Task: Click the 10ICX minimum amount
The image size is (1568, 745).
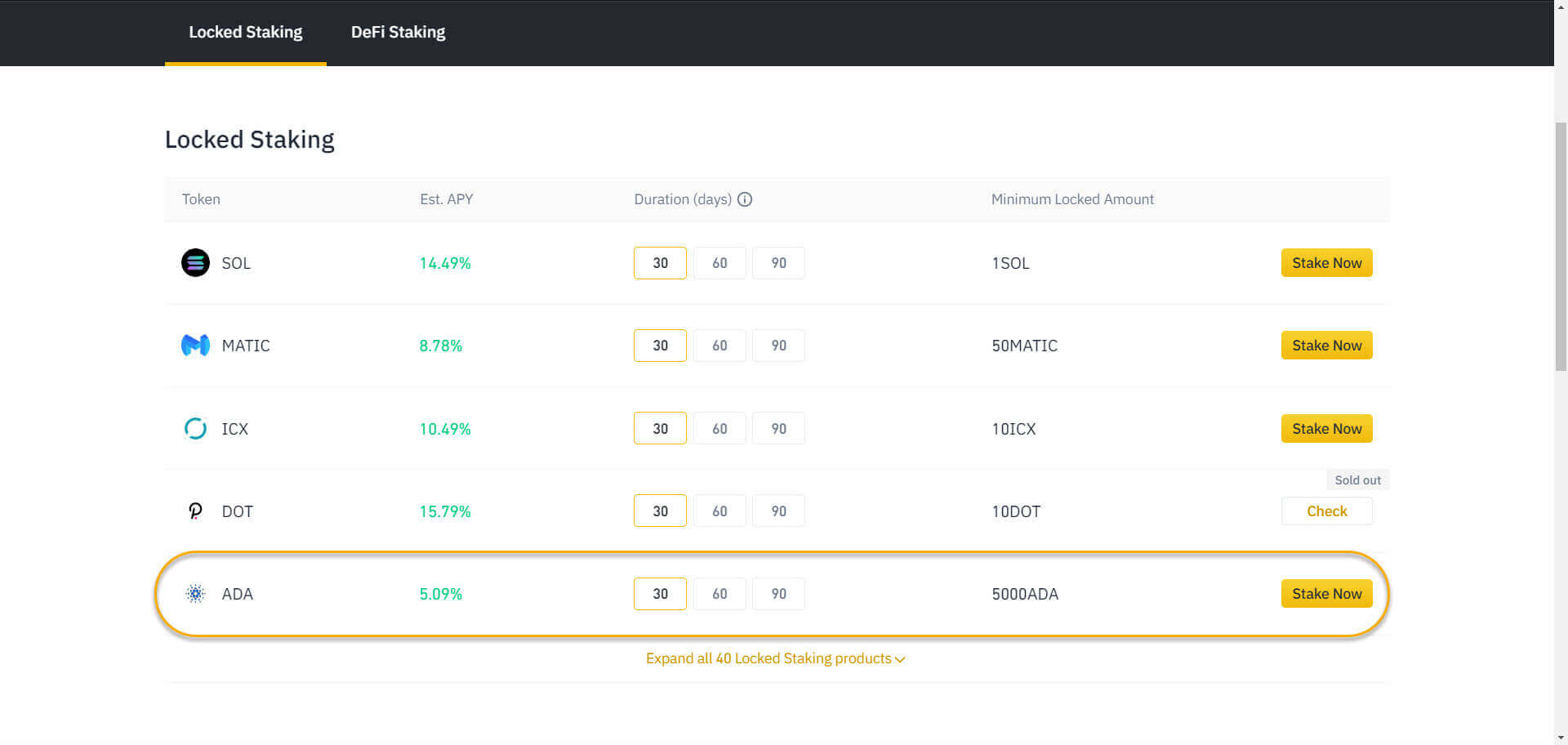Action: coord(1013,429)
